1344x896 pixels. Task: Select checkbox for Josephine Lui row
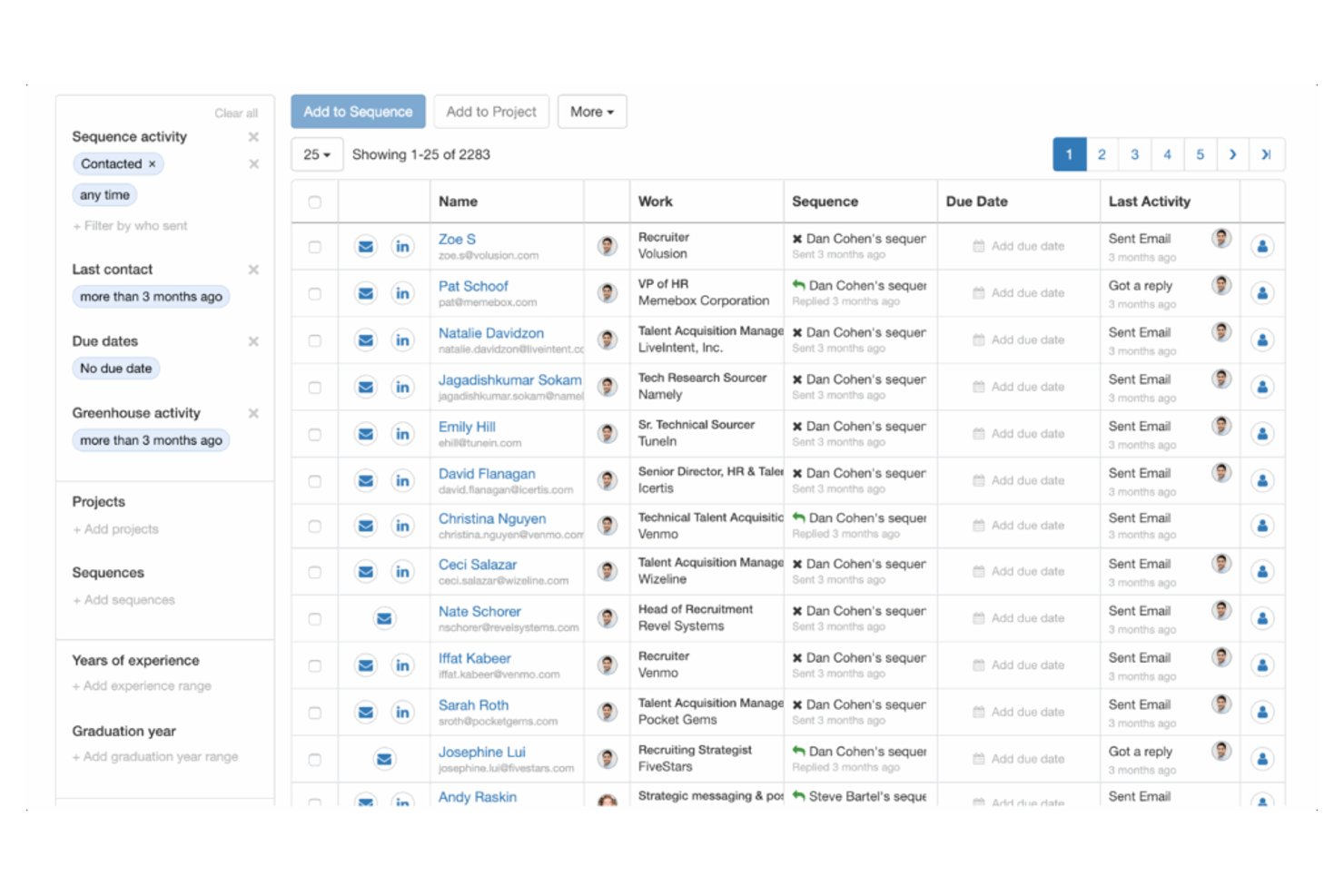click(314, 760)
